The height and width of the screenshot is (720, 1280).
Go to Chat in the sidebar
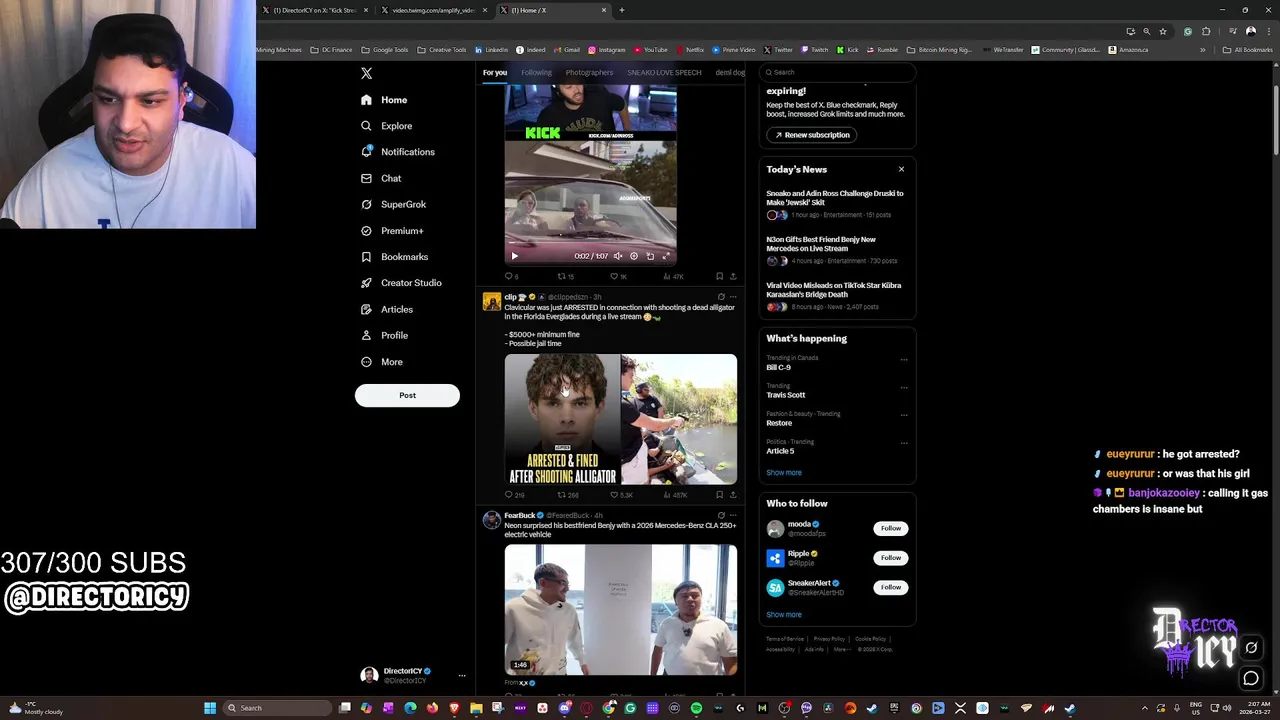[x=381, y=178]
